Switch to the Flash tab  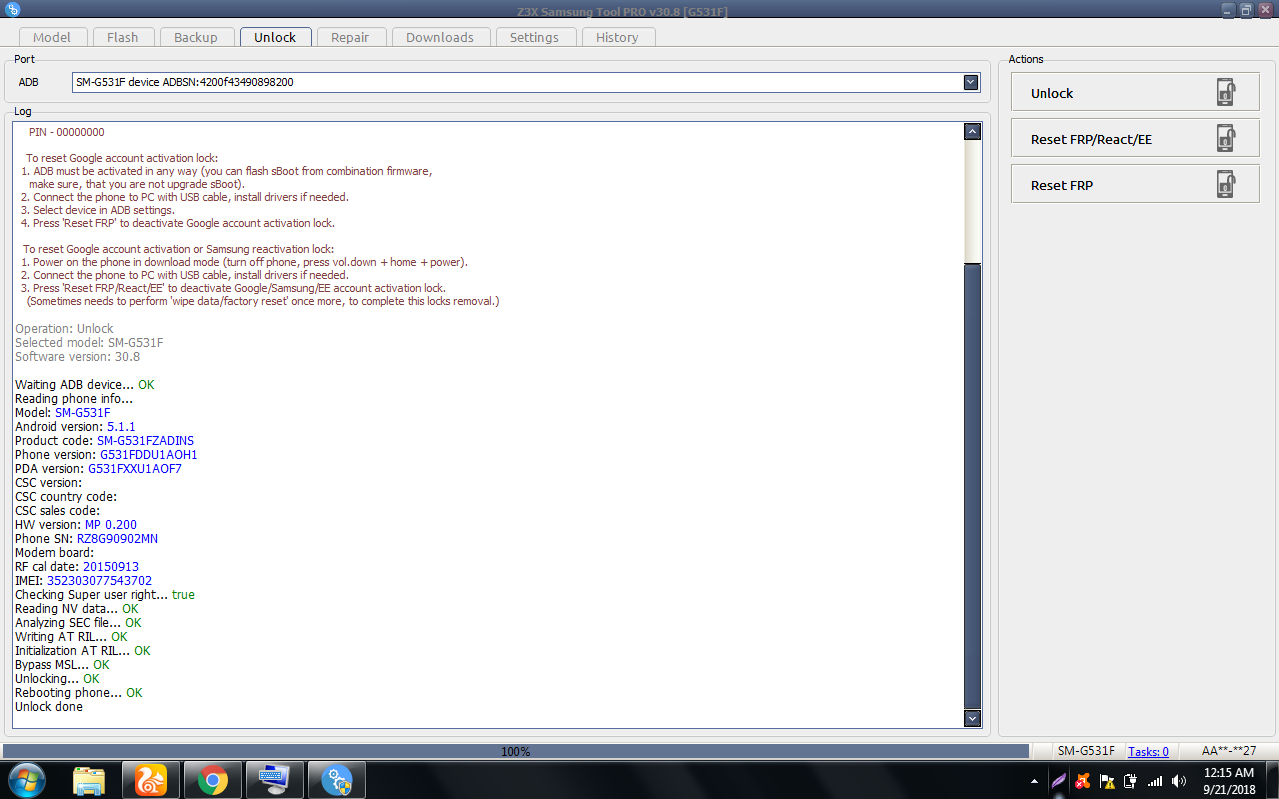tap(122, 37)
